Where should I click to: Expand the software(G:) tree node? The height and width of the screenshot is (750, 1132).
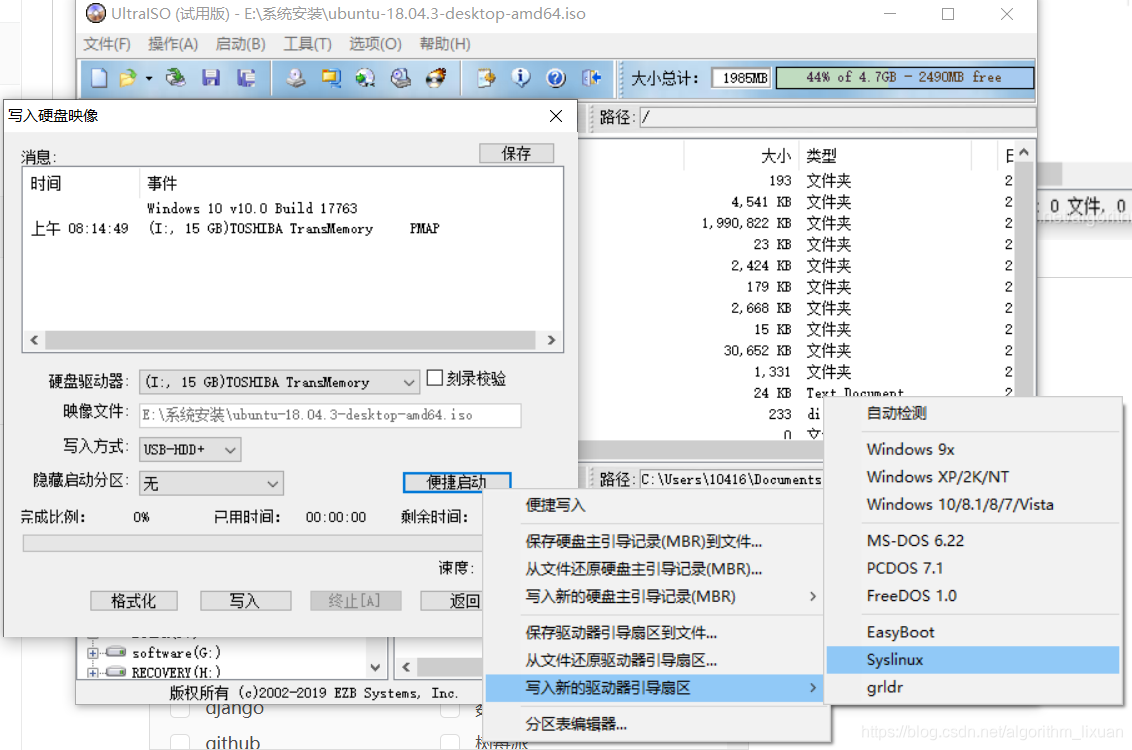click(x=92, y=653)
